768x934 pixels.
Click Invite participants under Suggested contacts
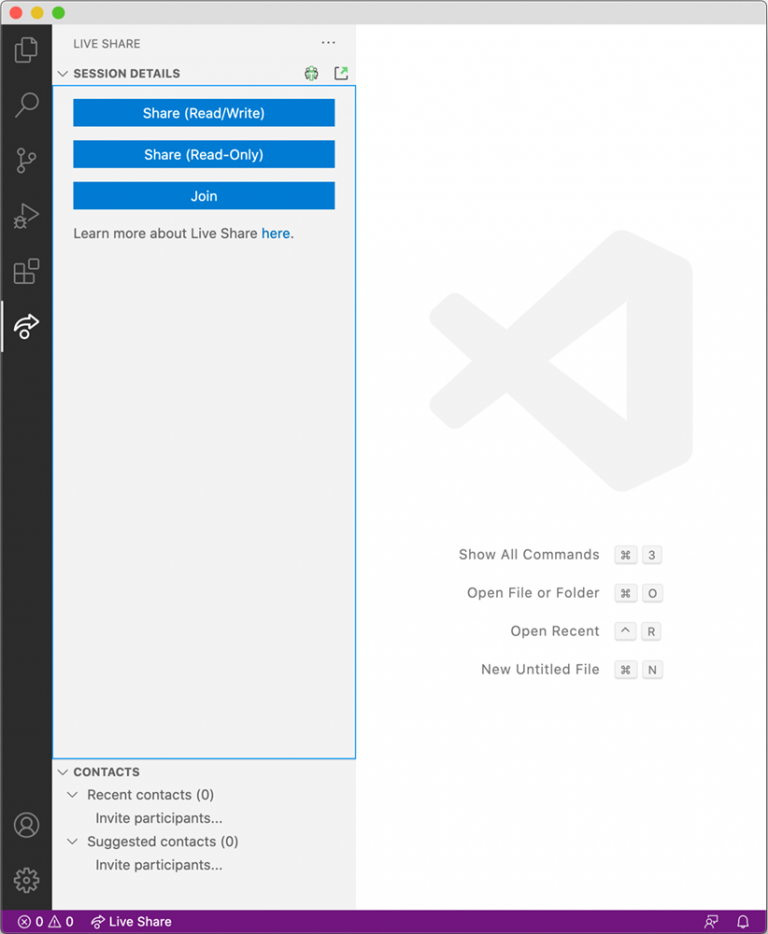(159, 864)
